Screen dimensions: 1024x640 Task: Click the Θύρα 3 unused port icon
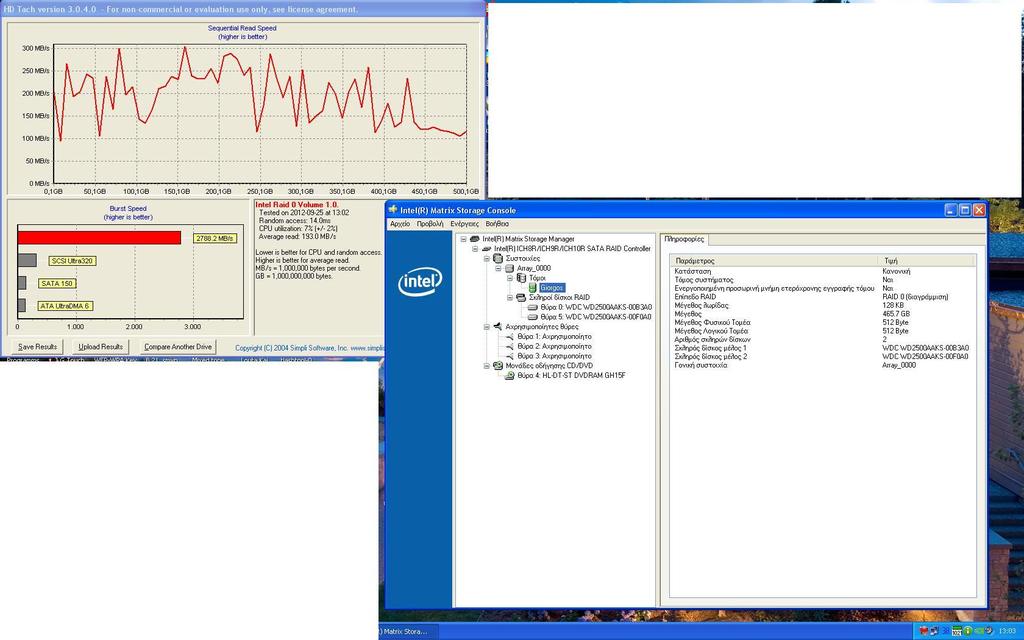[x=510, y=356]
